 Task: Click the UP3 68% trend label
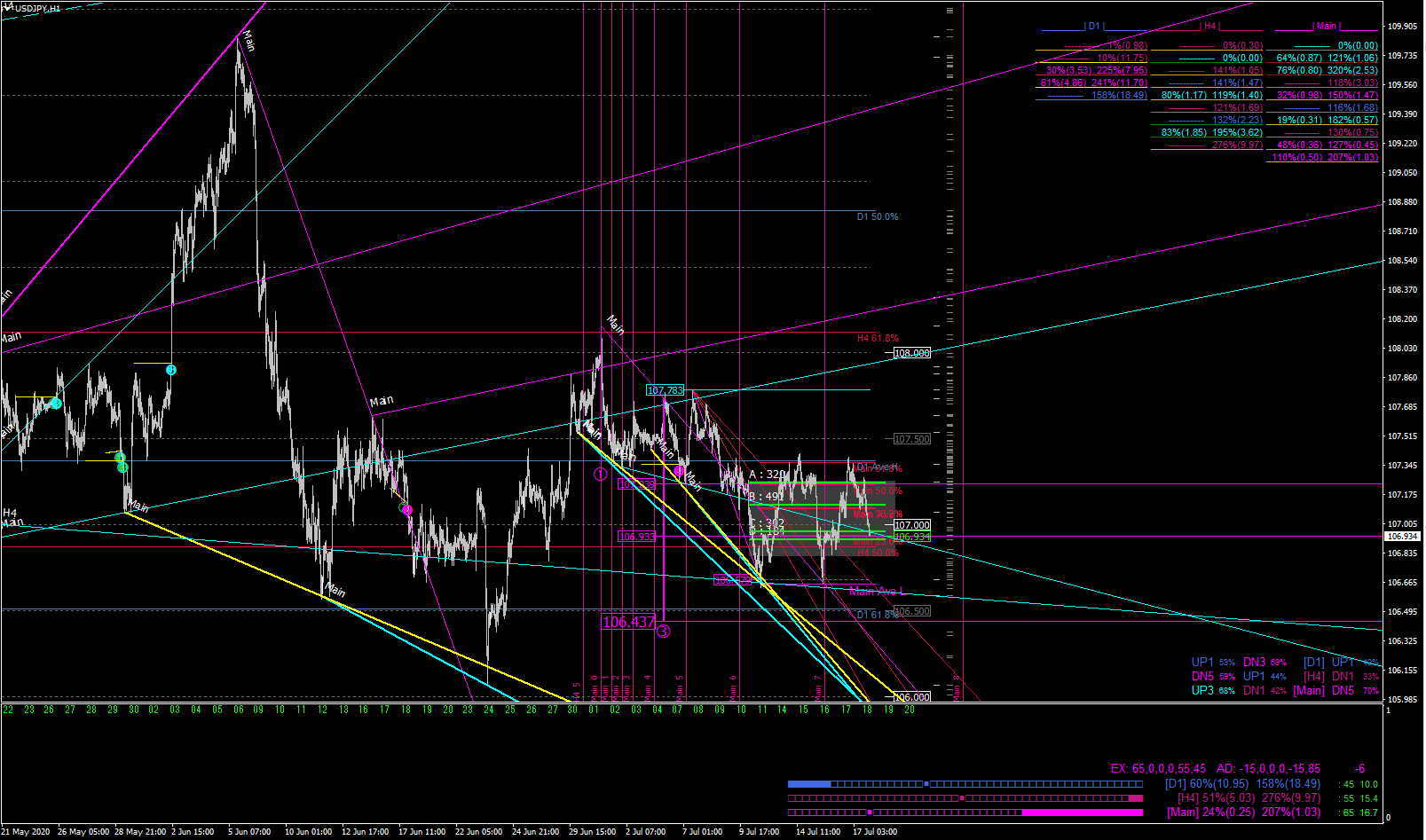[x=1214, y=691]
